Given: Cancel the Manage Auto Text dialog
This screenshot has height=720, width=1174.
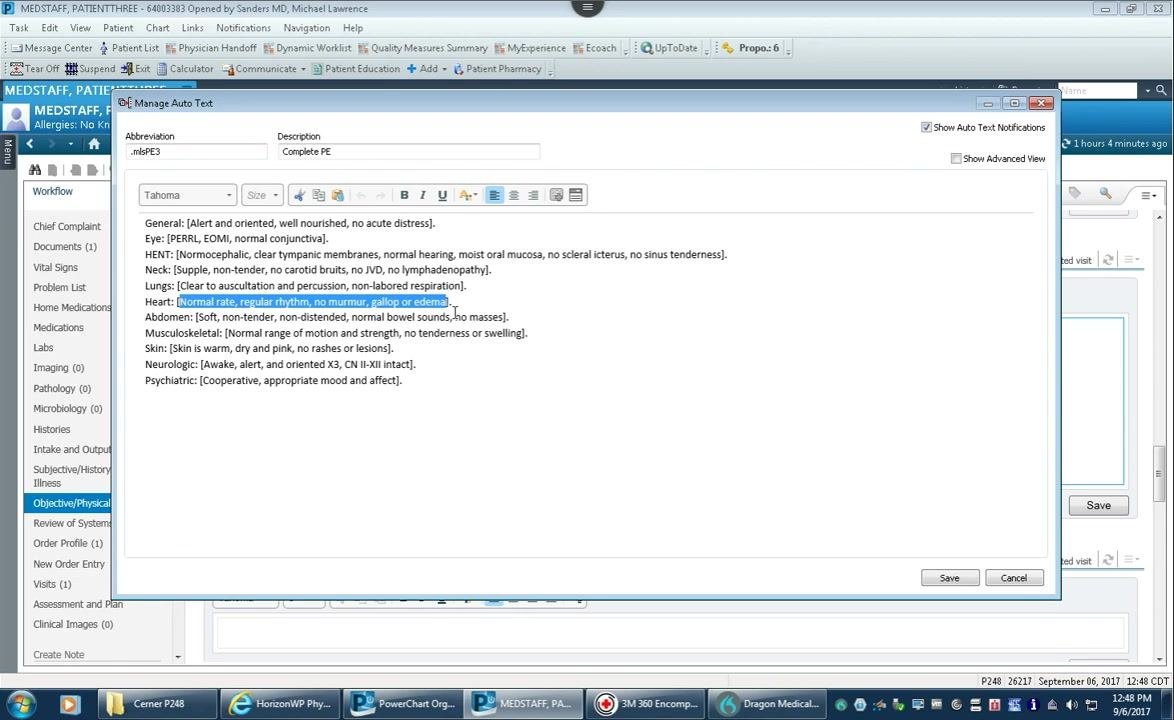Looking at the screenshot, I should click(1014, 578).
